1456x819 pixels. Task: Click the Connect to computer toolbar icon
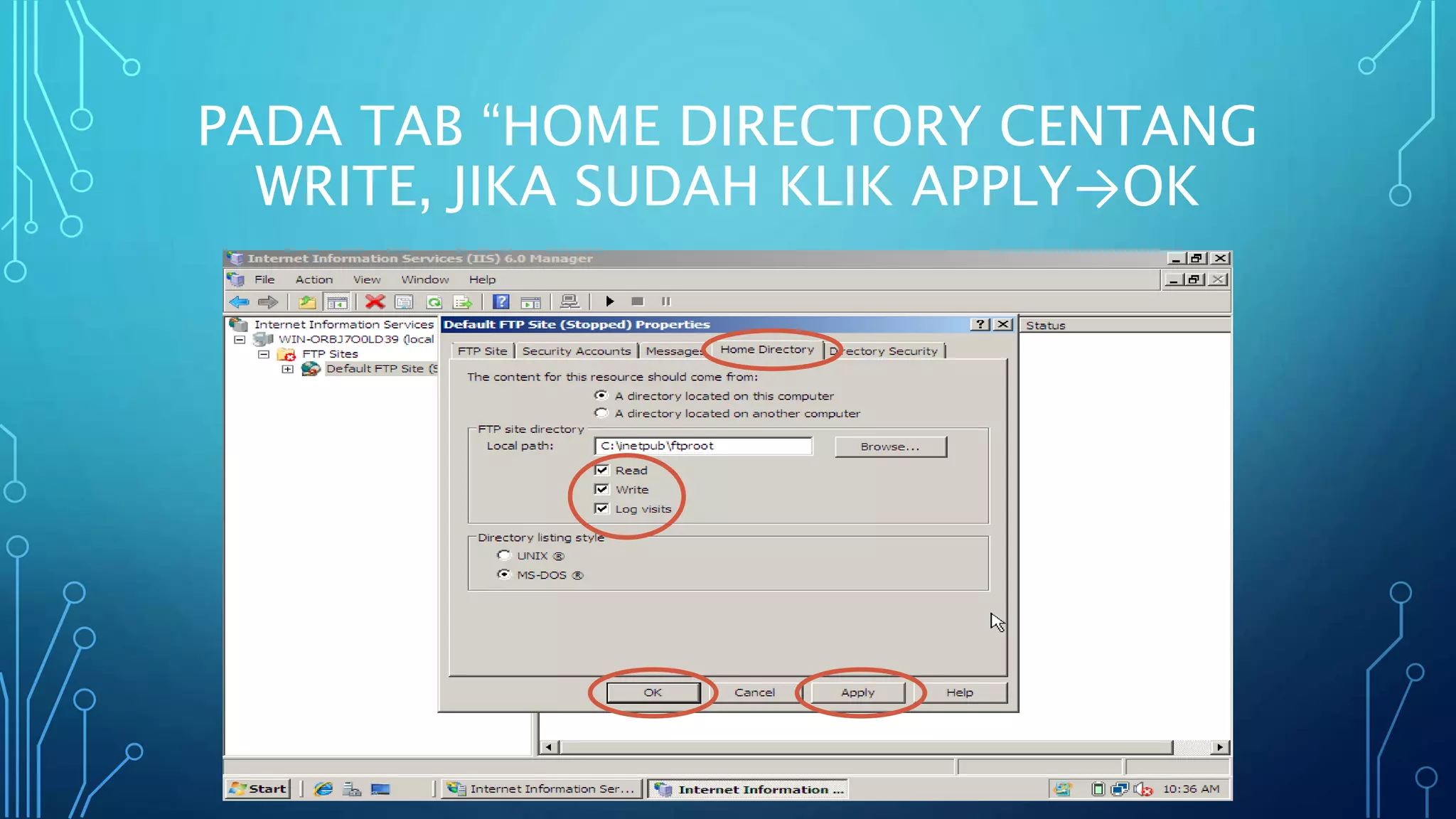point(569,302)
